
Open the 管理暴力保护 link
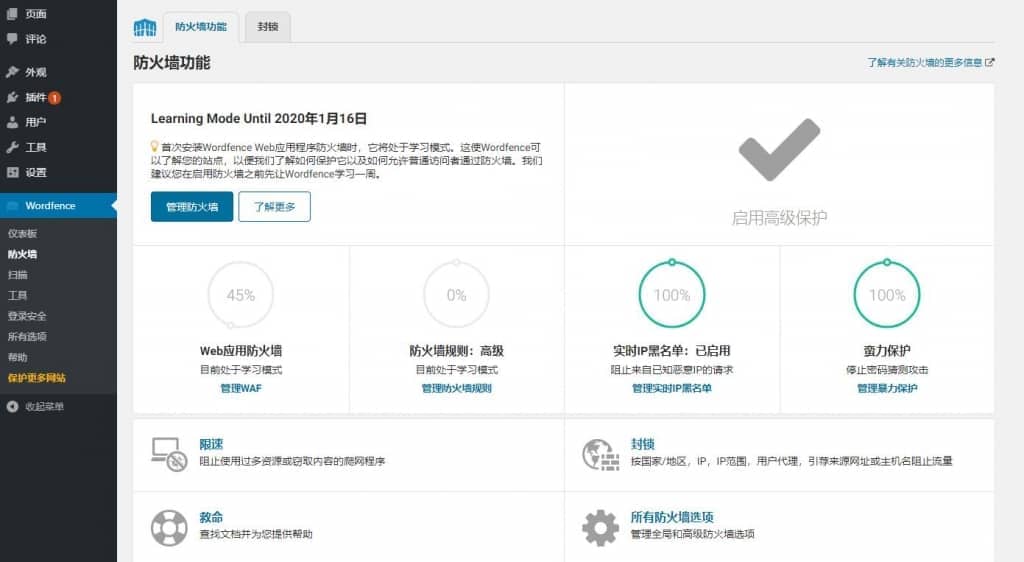pyautogui.click(x=886, y=388)
